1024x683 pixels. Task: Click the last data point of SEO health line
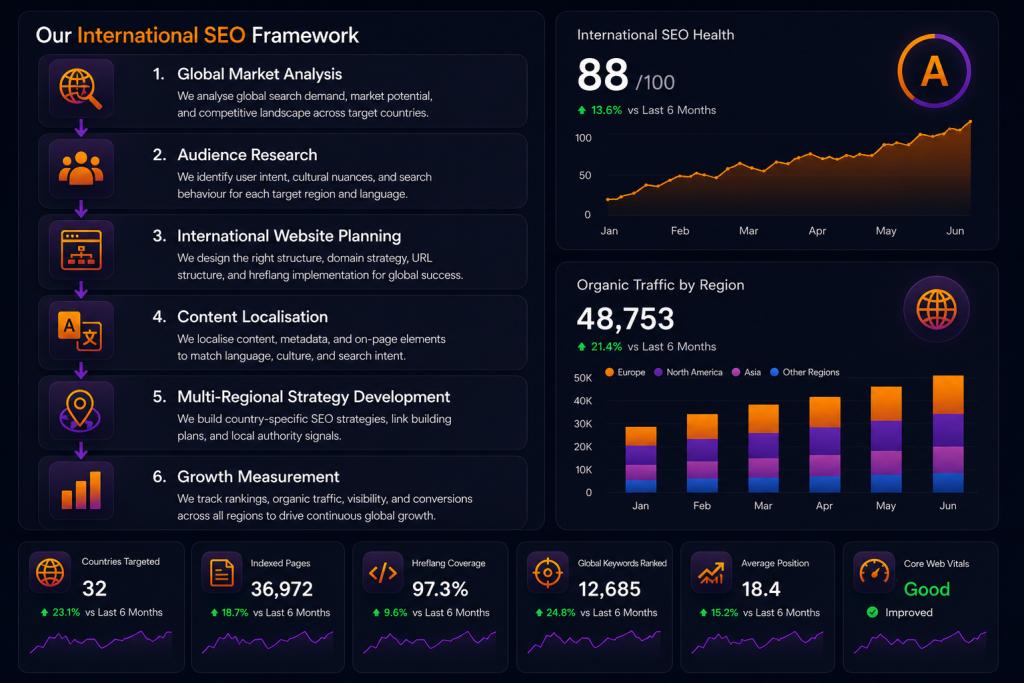(970, 121)
